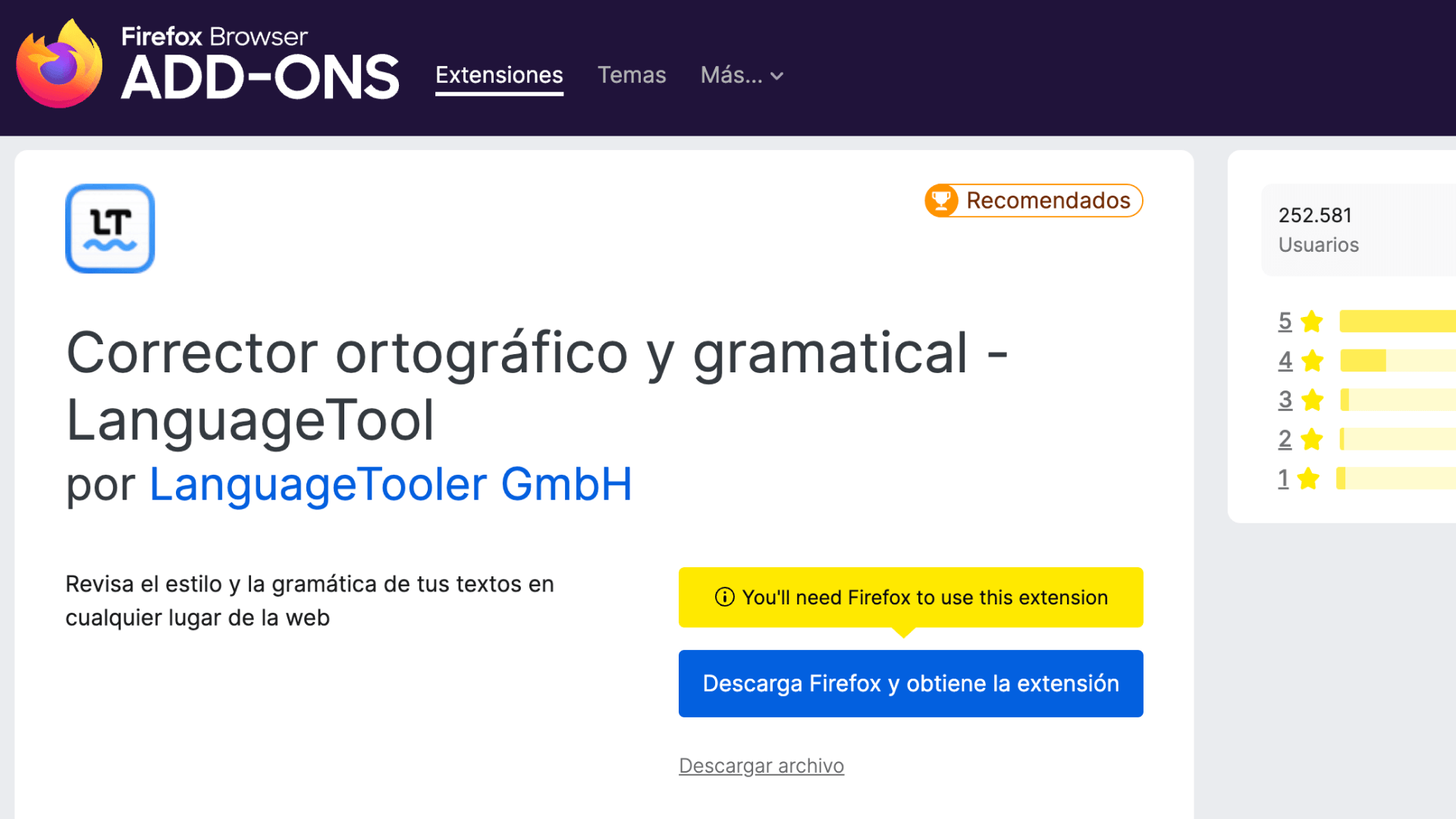Image resolution: width=1456 pixels, height=819 pixels.
Task: Click the info icon in yellow notice
Action: [724, 598]
